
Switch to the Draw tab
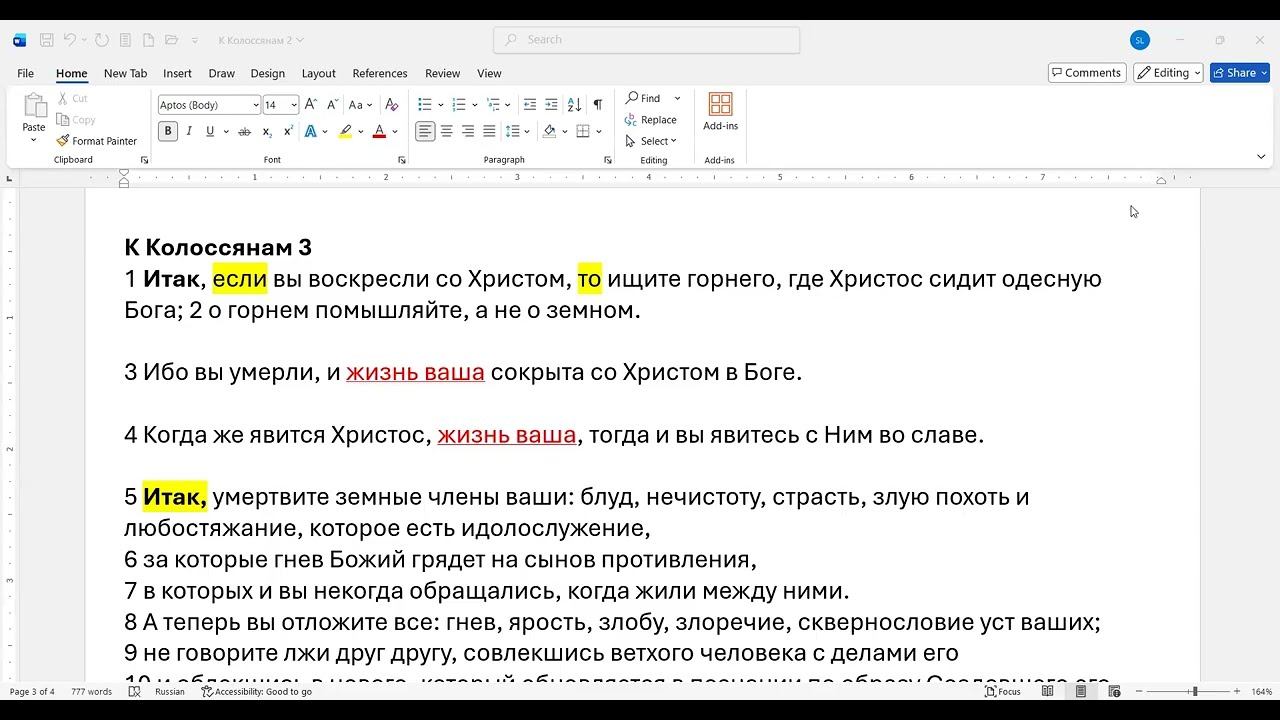pyautogui.click(x=222, y=73)
